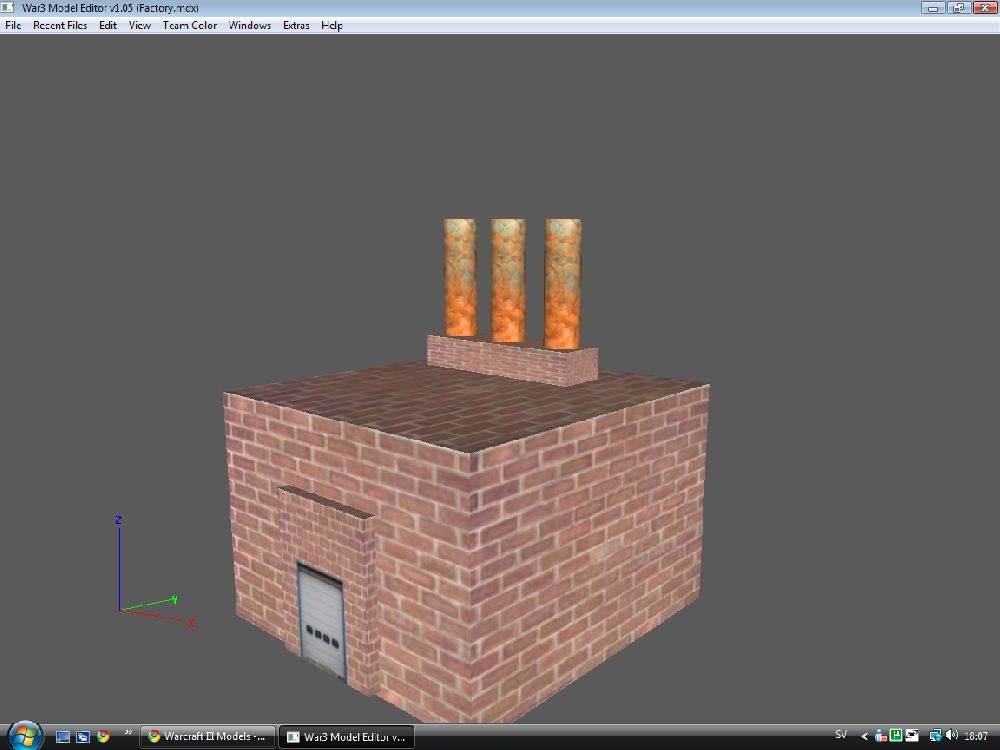The width and height of the screenshot is (1000, 750).
Task: Click the green uTorrent tray icon
Action: click(x=896, y=735)
